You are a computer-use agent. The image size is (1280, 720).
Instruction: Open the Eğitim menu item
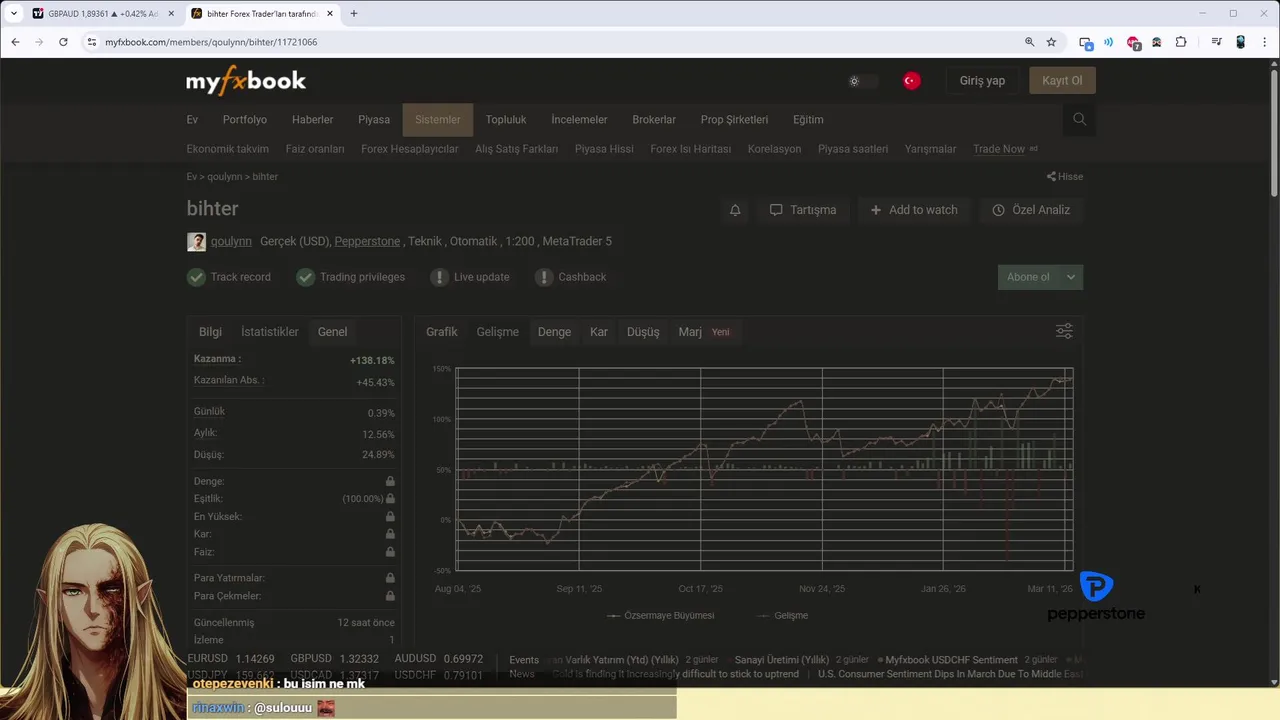(808, 120)
